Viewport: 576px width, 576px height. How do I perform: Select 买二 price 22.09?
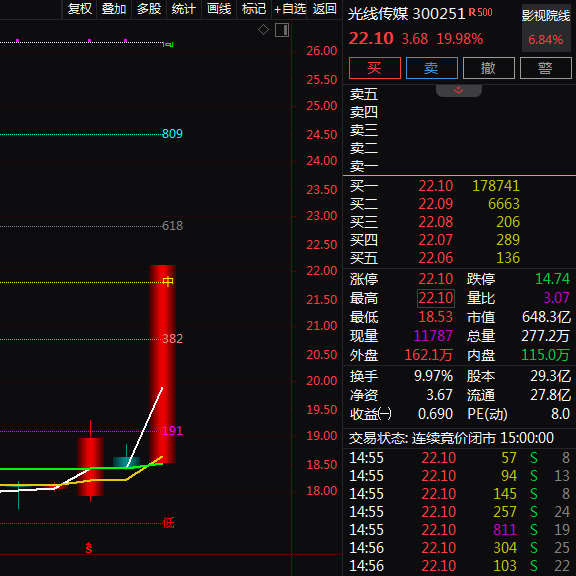pyautogui.click(x=436, y=204)
